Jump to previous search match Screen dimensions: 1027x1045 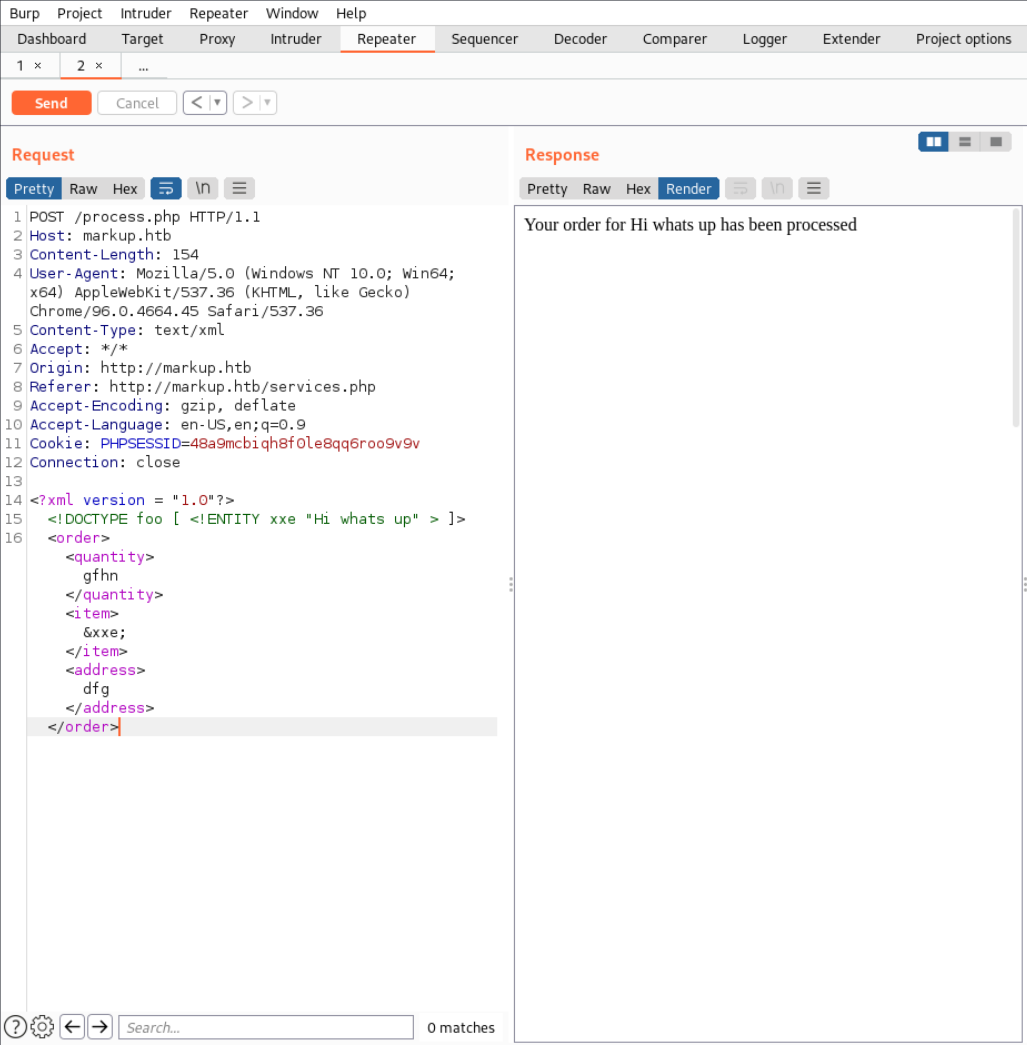(x=73, y=1027)
